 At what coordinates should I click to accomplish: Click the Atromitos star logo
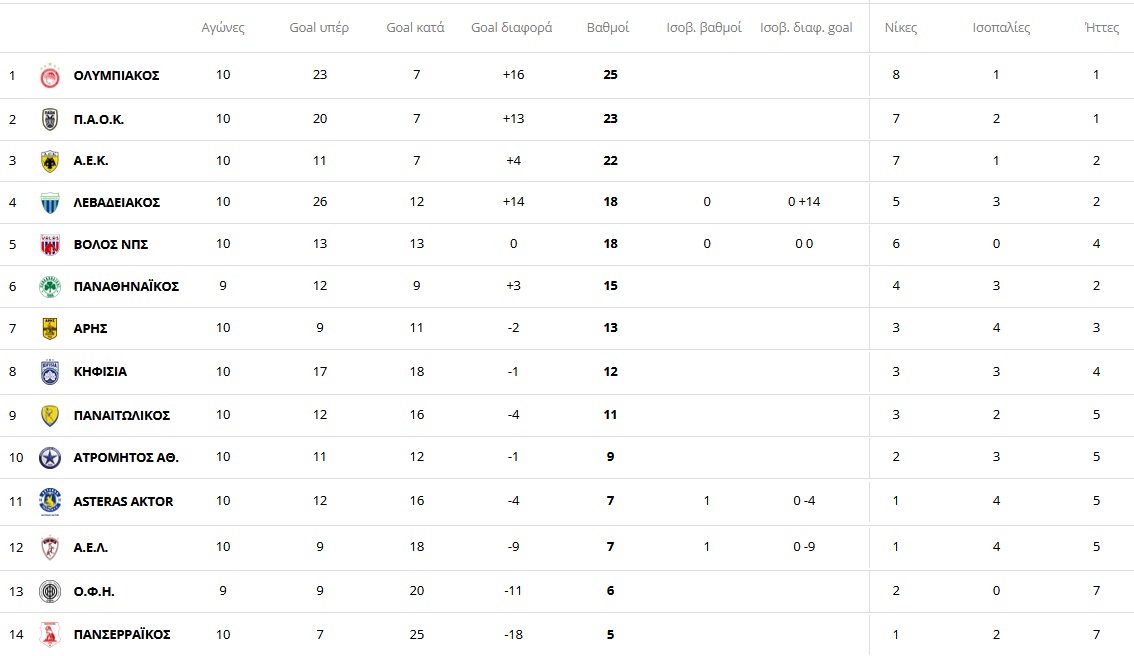click(x=49, y=457)
